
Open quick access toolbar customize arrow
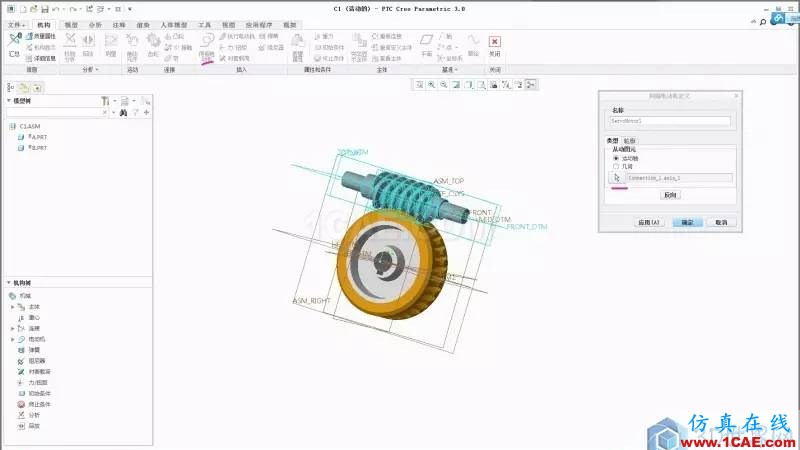coord(130,9)
